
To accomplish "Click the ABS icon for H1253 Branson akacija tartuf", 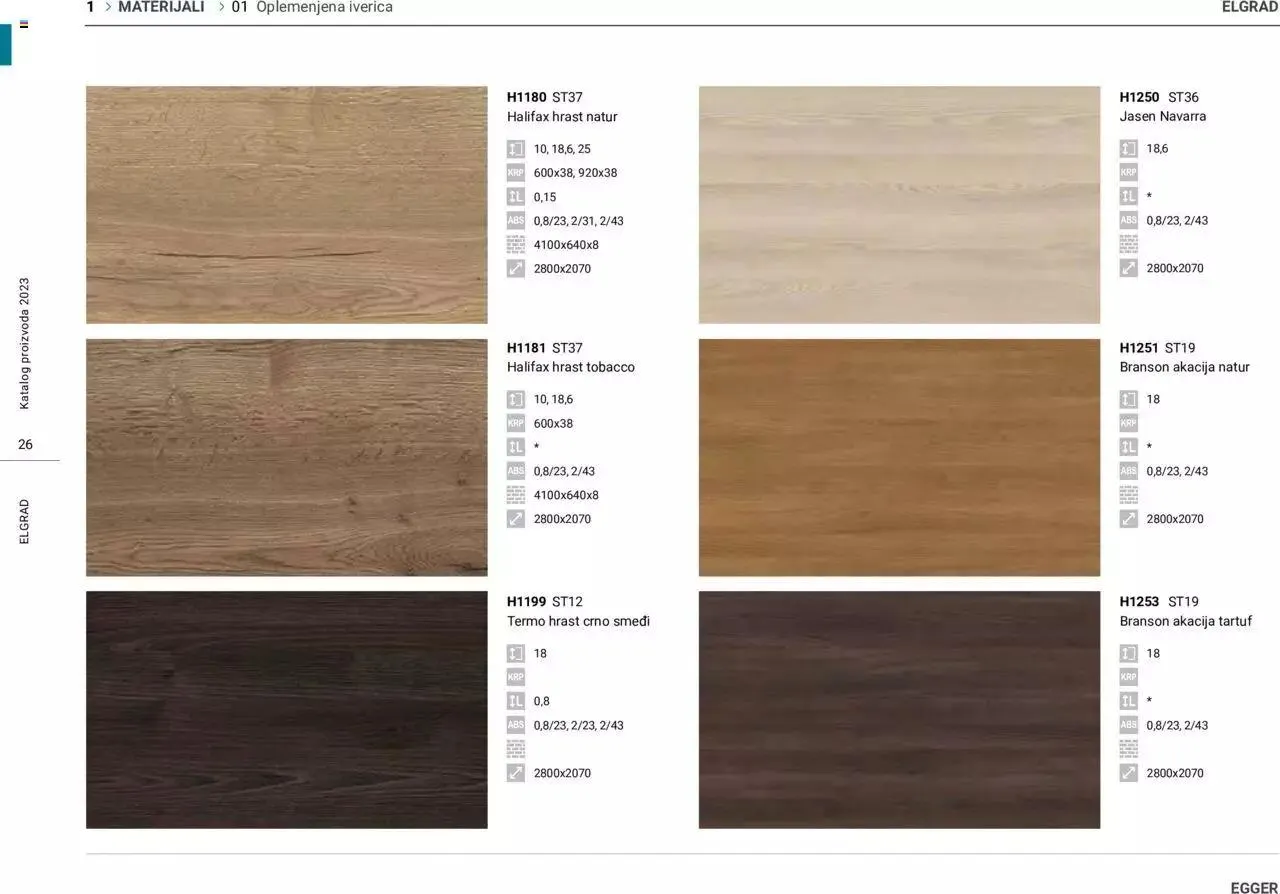I will [1128, 725].
